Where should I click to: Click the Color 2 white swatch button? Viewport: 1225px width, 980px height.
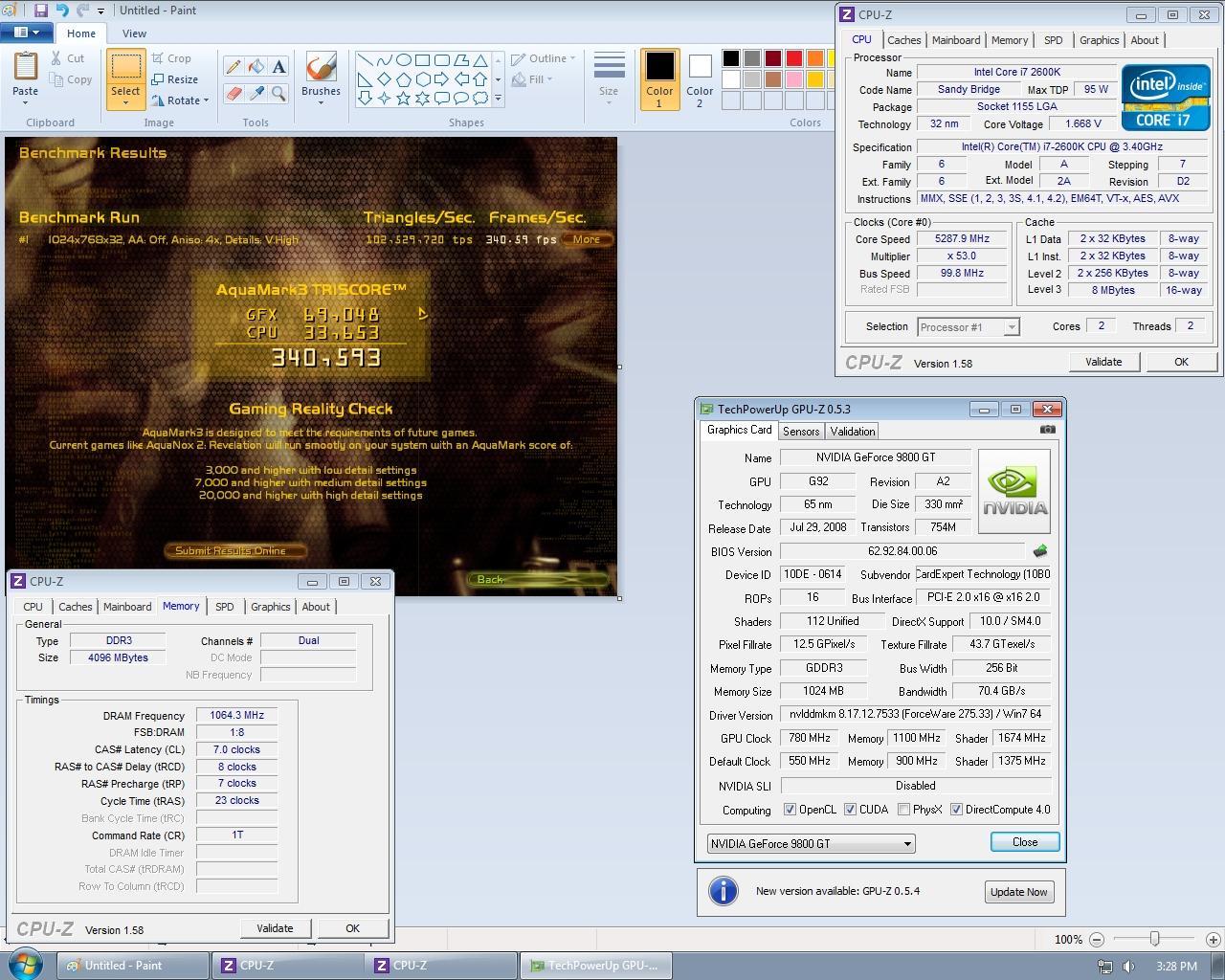click(700, 79)
